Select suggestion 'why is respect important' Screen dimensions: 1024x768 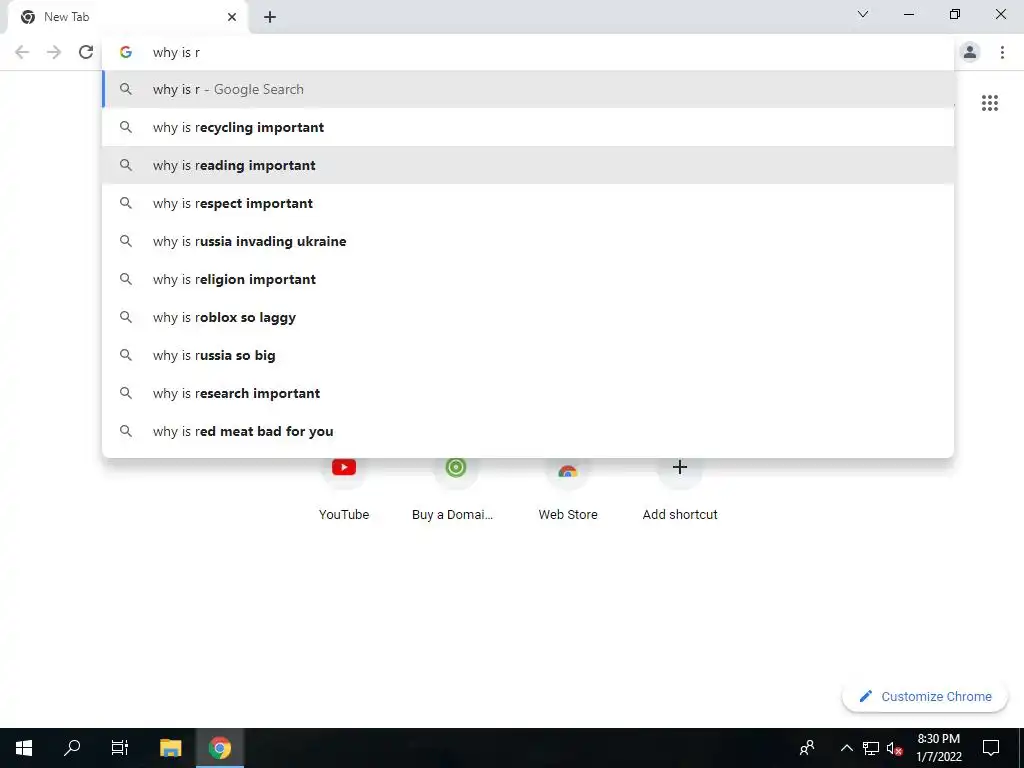click(x=528, y=203)
